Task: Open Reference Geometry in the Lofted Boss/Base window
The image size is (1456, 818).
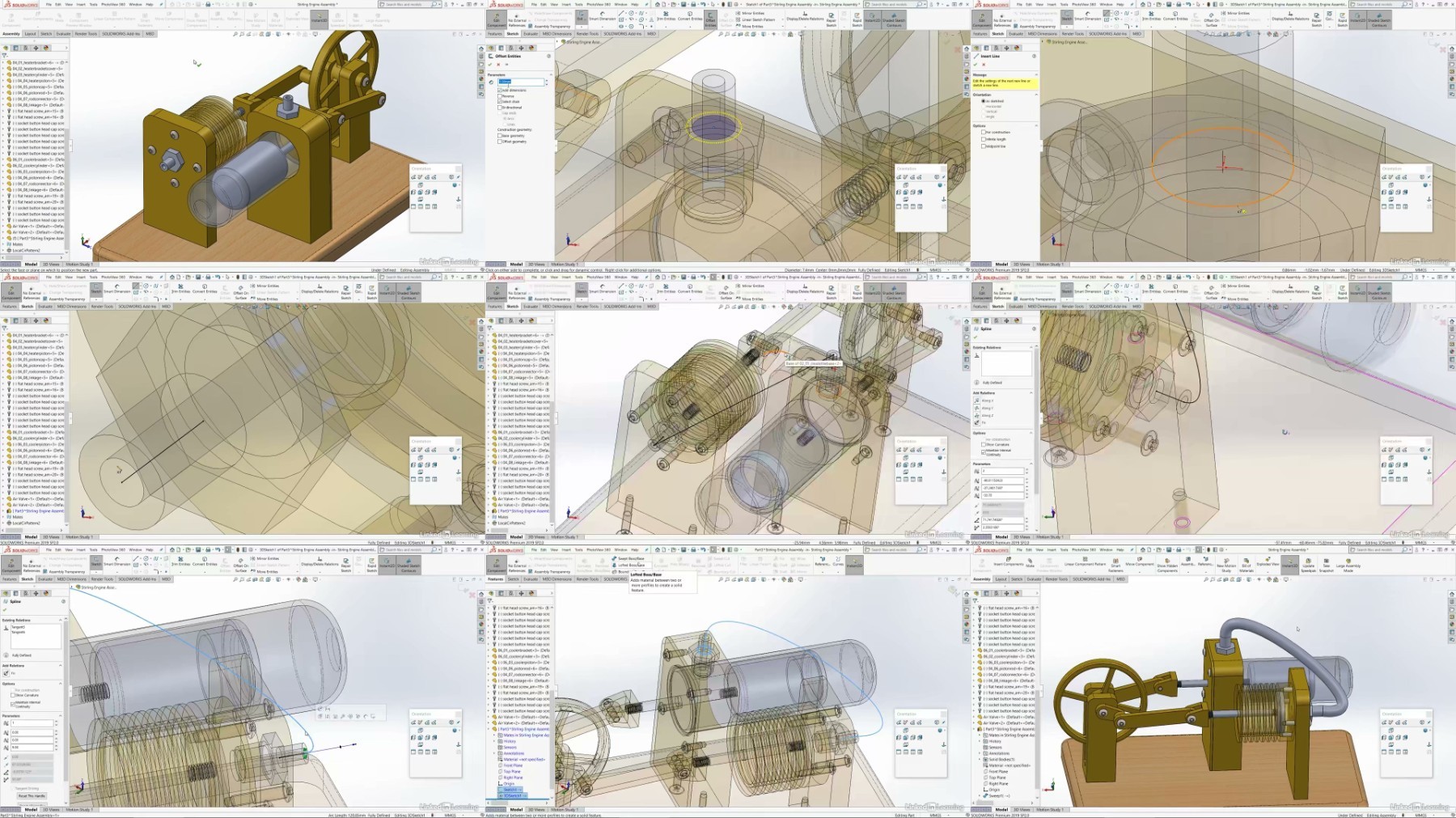Action: [x=822, y=563]
